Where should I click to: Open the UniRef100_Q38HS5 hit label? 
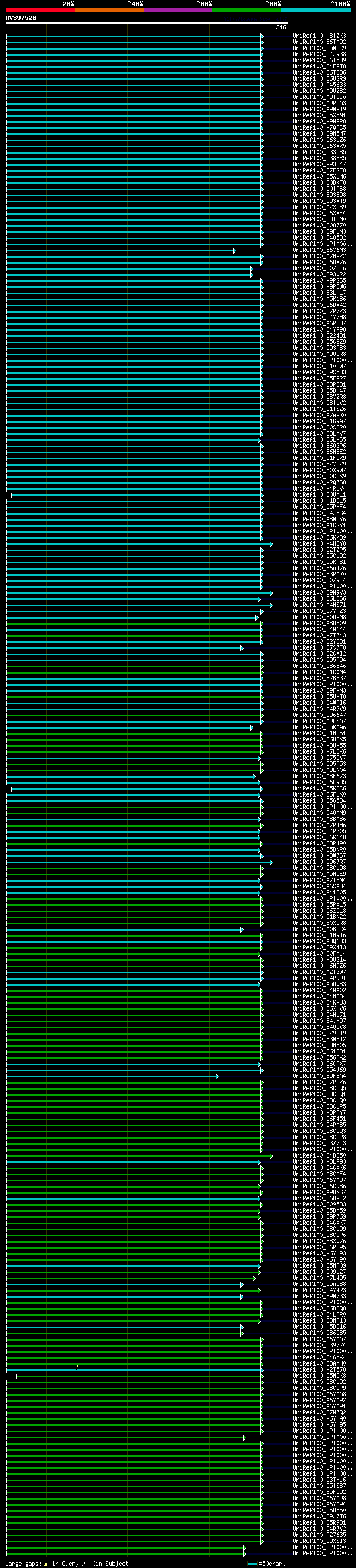click(x=319, y=159)
